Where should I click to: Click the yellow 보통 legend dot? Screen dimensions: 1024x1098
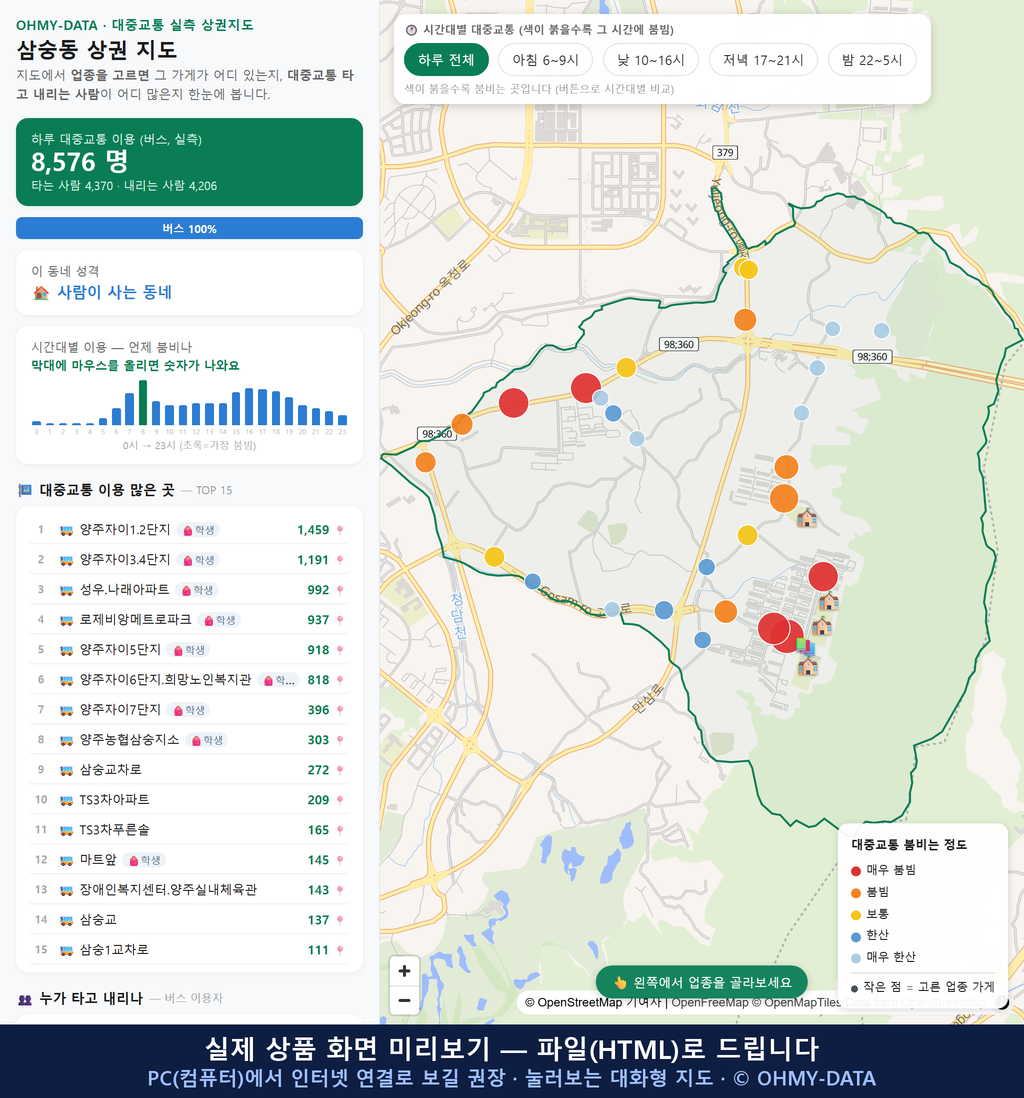pos(856,915)
